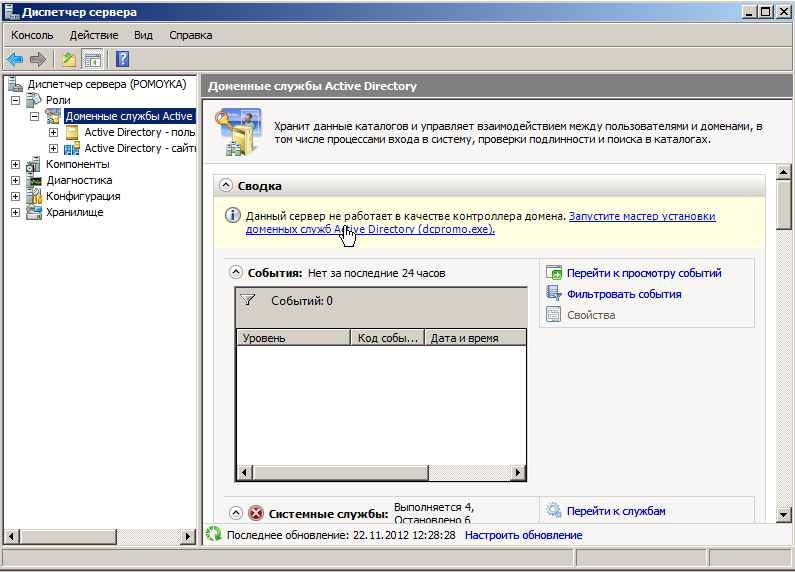Click the Свойства properties icon
Image resolution: width=795 pixels, height=572 pixels.
tap(554, 315)
